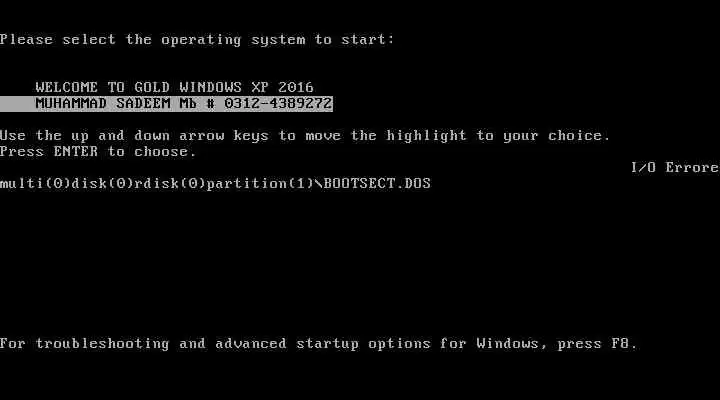Click the BOOTSECT.DOS file name
Screen dimensions: 720x400
click(x=377, y=184)
